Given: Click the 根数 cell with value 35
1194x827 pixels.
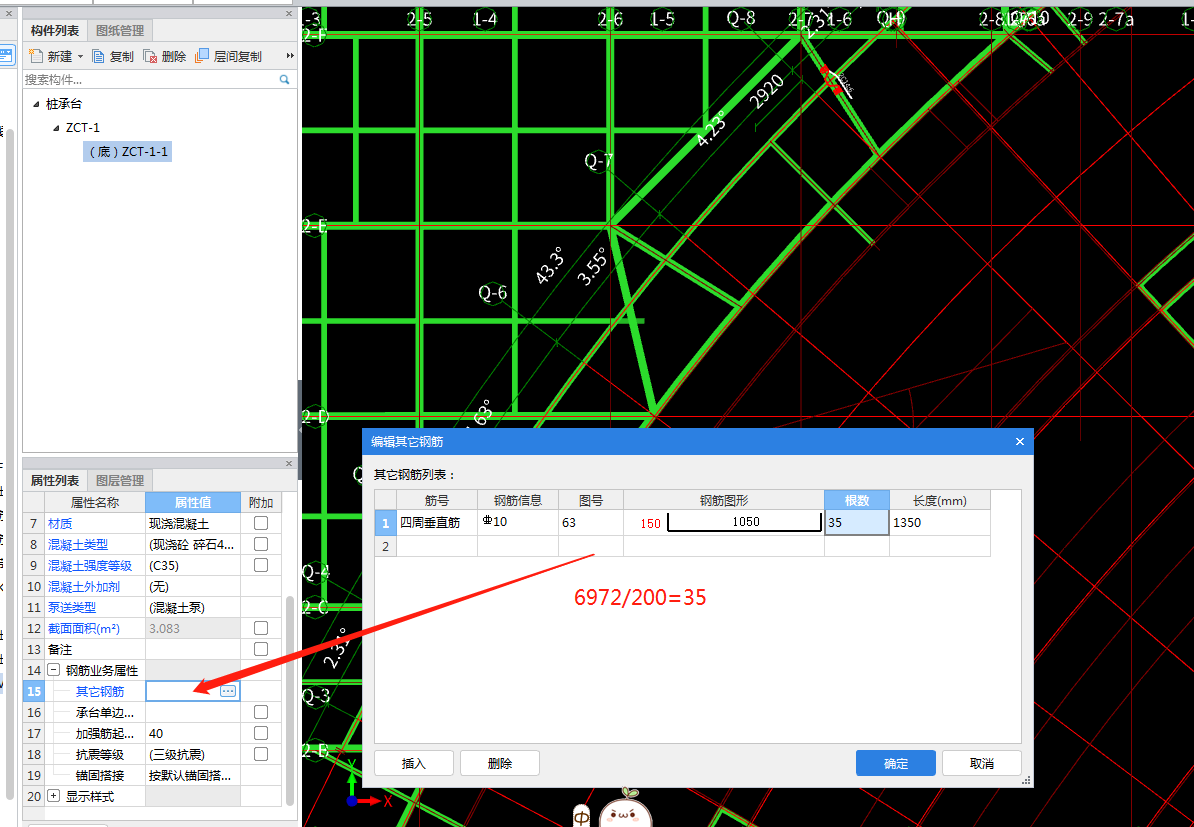Looking at the screenshot, I should click(x=857, y=522).
